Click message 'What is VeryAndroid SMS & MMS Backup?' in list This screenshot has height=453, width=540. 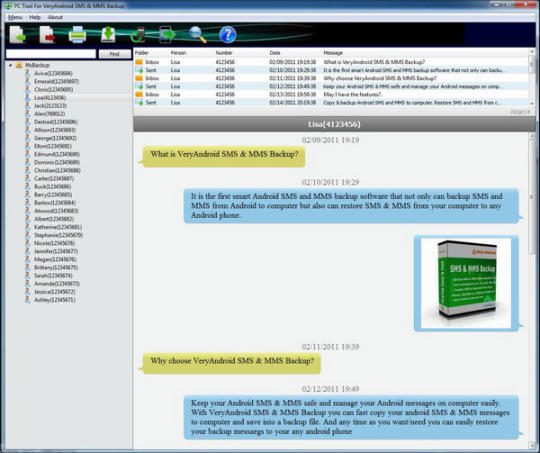[x=374, y=62]
